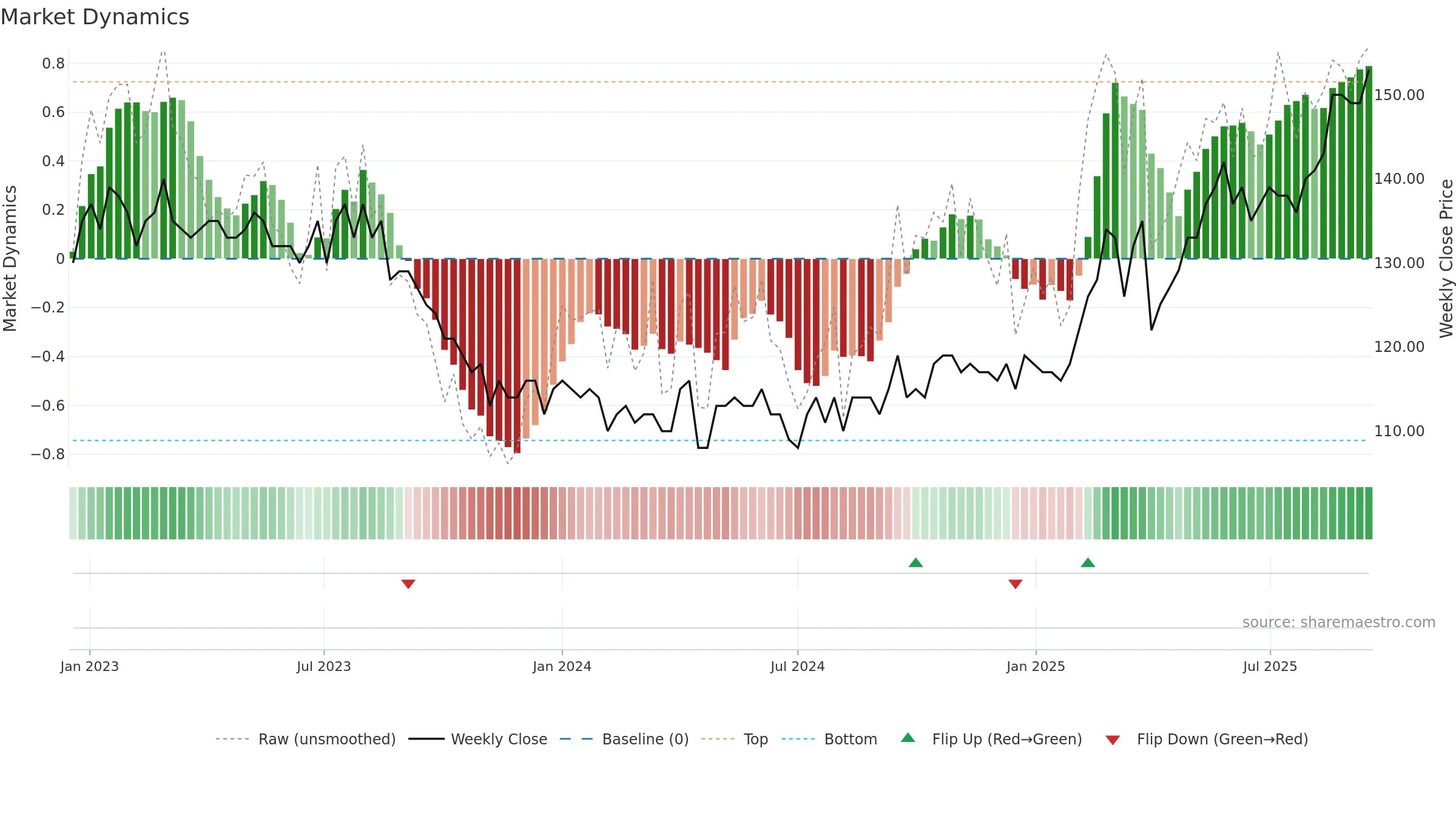Click the −0.4 left axis label
Image resolution: width=1456 pixels, height=819 pixels.
(48, 356)
